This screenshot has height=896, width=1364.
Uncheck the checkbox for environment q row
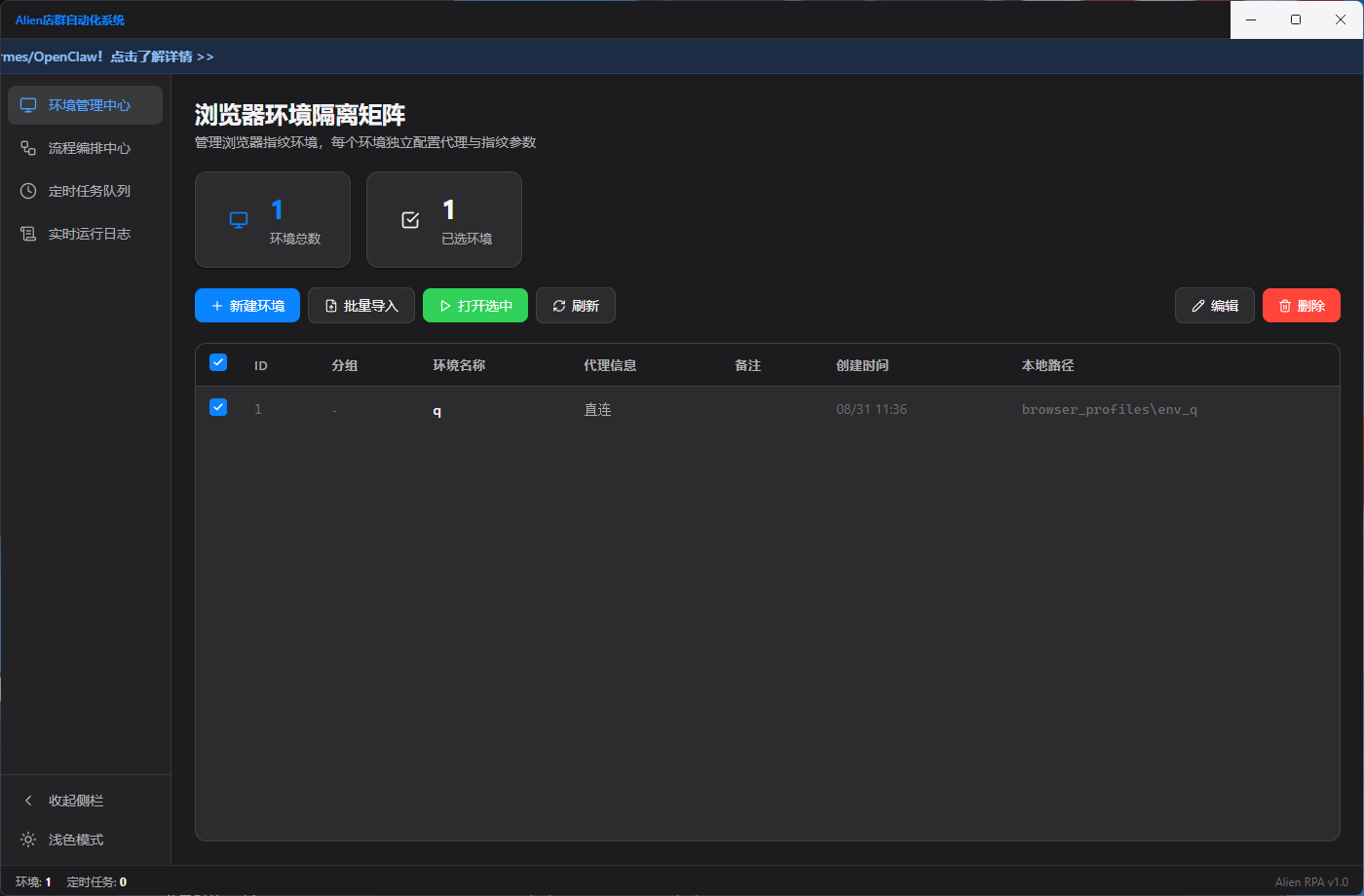[218, 407]
